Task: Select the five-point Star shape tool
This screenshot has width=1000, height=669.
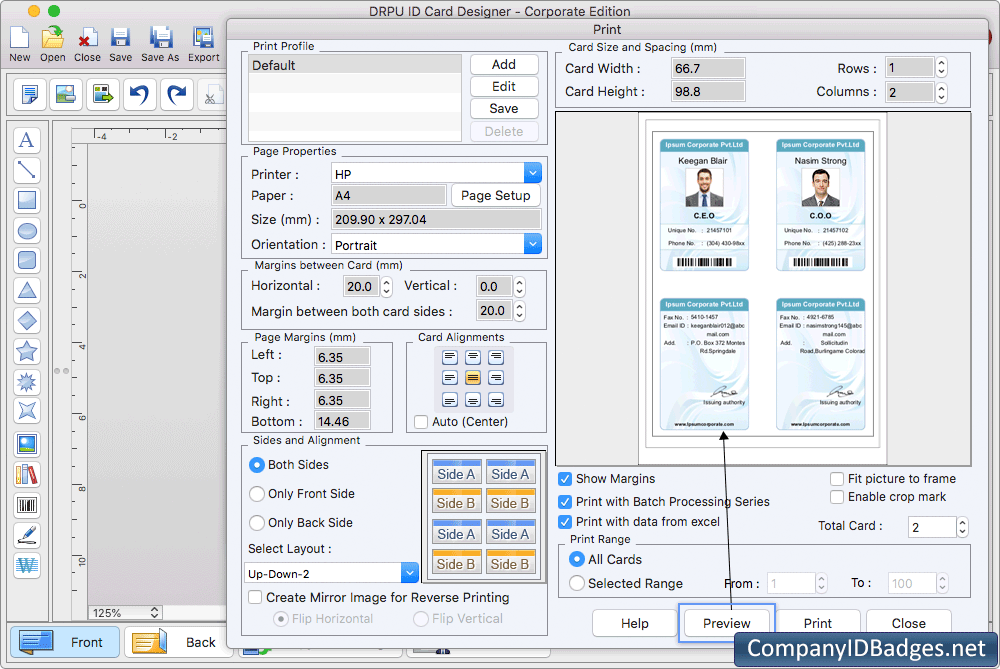Action: [27, 351]
